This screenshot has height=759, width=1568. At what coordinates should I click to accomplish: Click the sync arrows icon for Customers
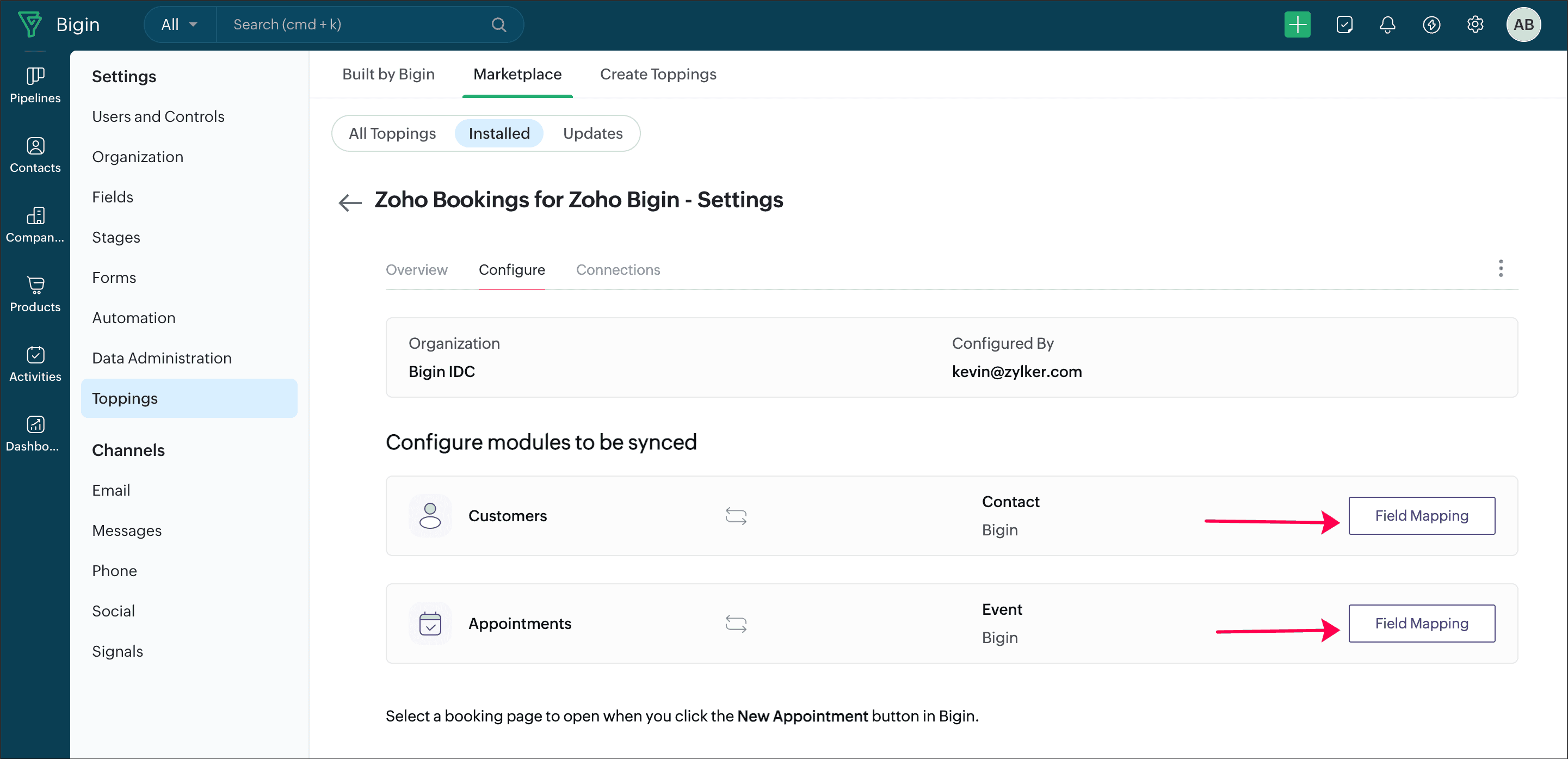pos(735,516)
